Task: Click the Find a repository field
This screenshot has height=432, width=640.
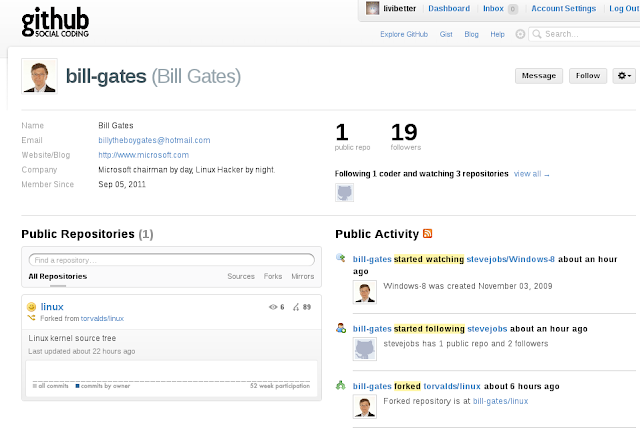Action: tap(171, 260)
